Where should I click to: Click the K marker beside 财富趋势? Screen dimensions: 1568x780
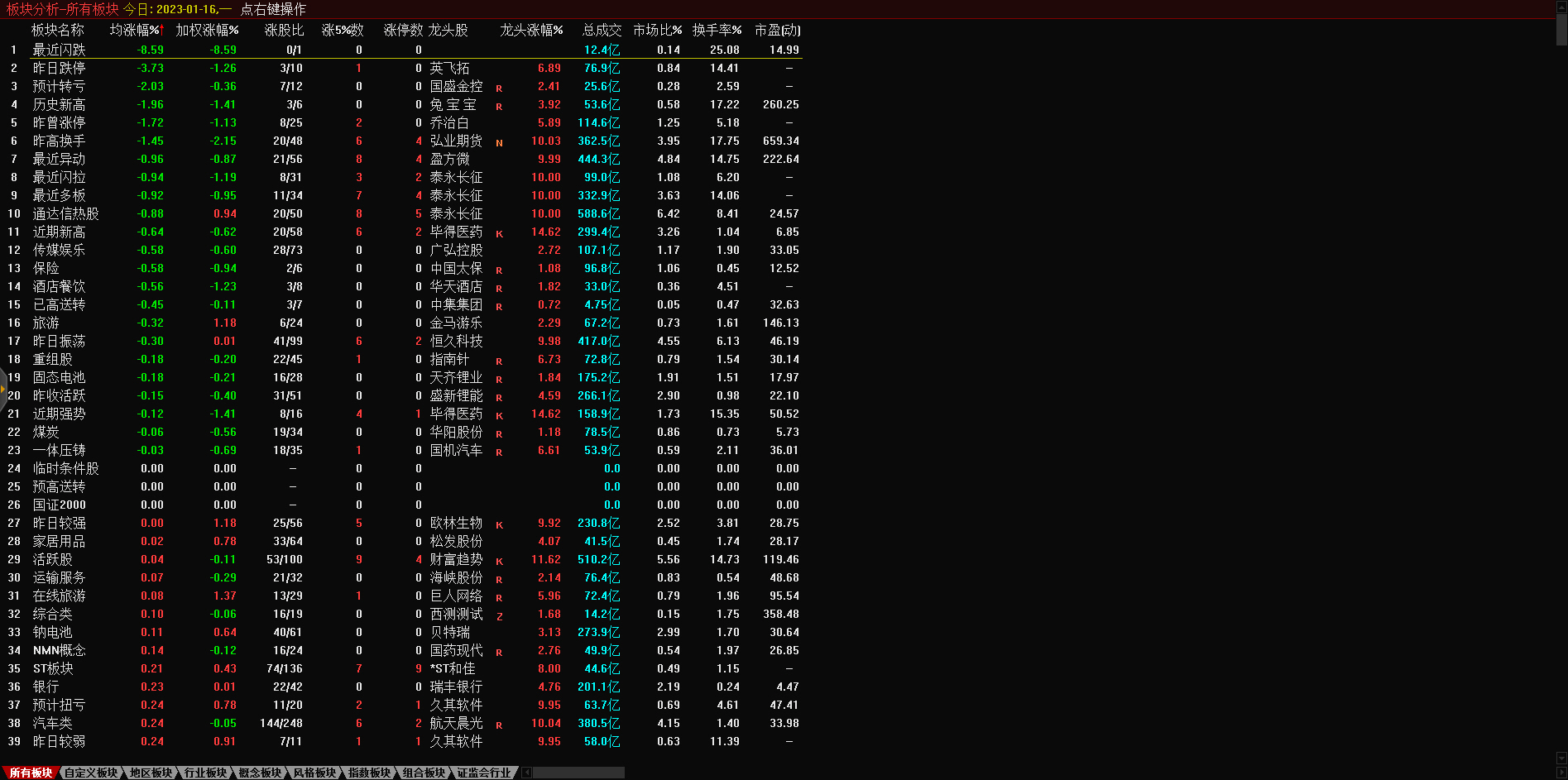tap(499, 561)
